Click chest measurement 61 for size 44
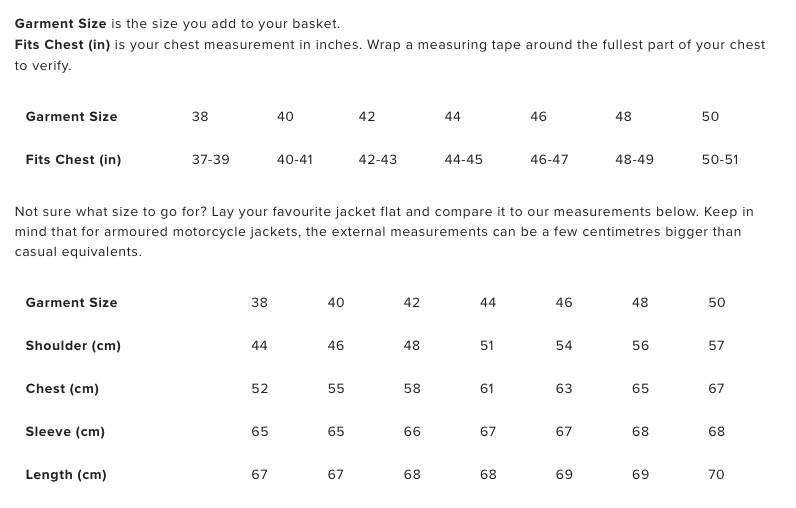Viewport: 796px width, 508px height. (x=487, y=389)
